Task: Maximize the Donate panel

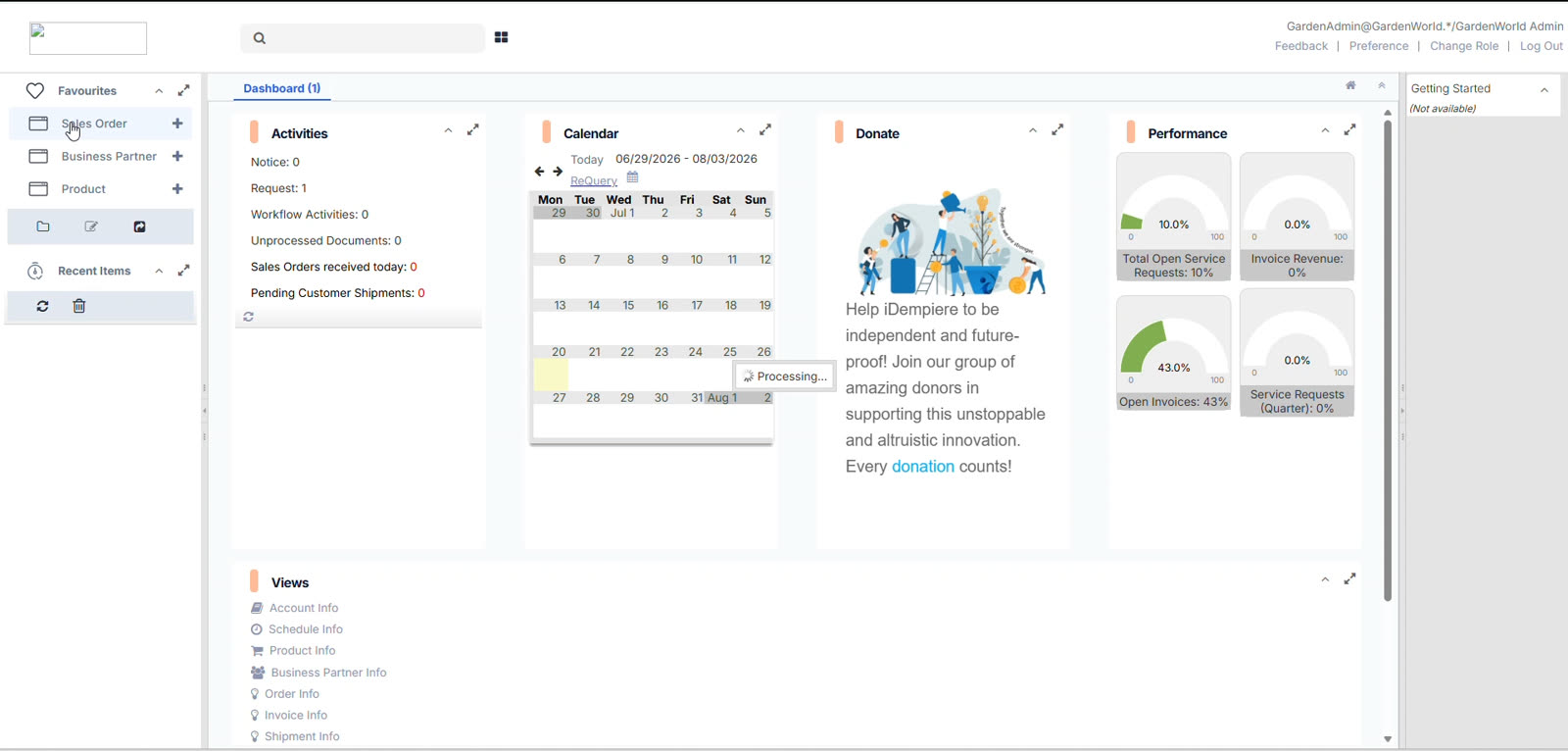Action: coord(1057,129)
